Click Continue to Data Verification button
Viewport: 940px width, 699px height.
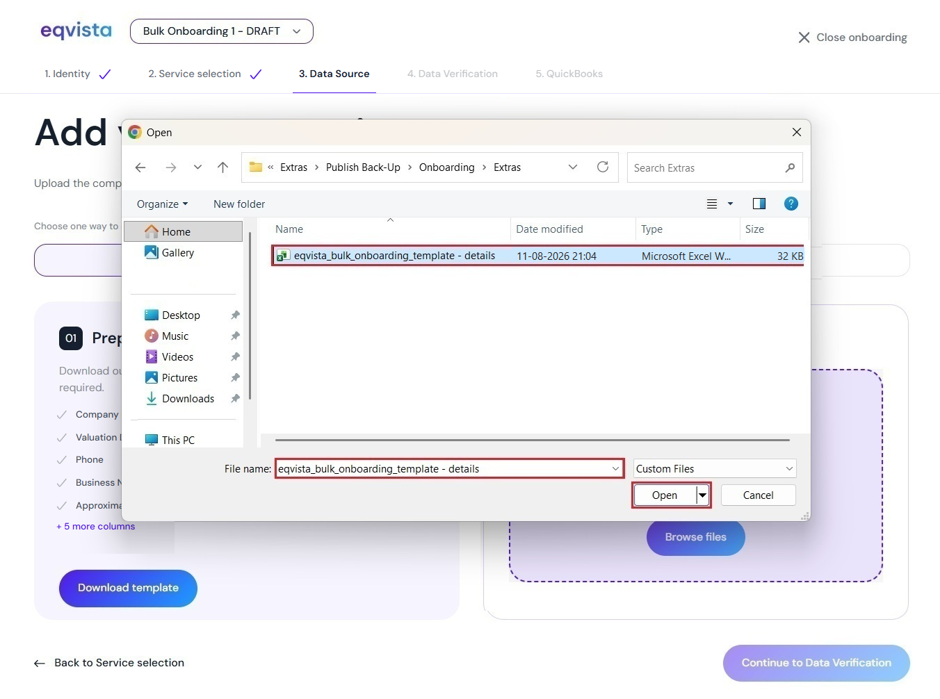(816, 663)
